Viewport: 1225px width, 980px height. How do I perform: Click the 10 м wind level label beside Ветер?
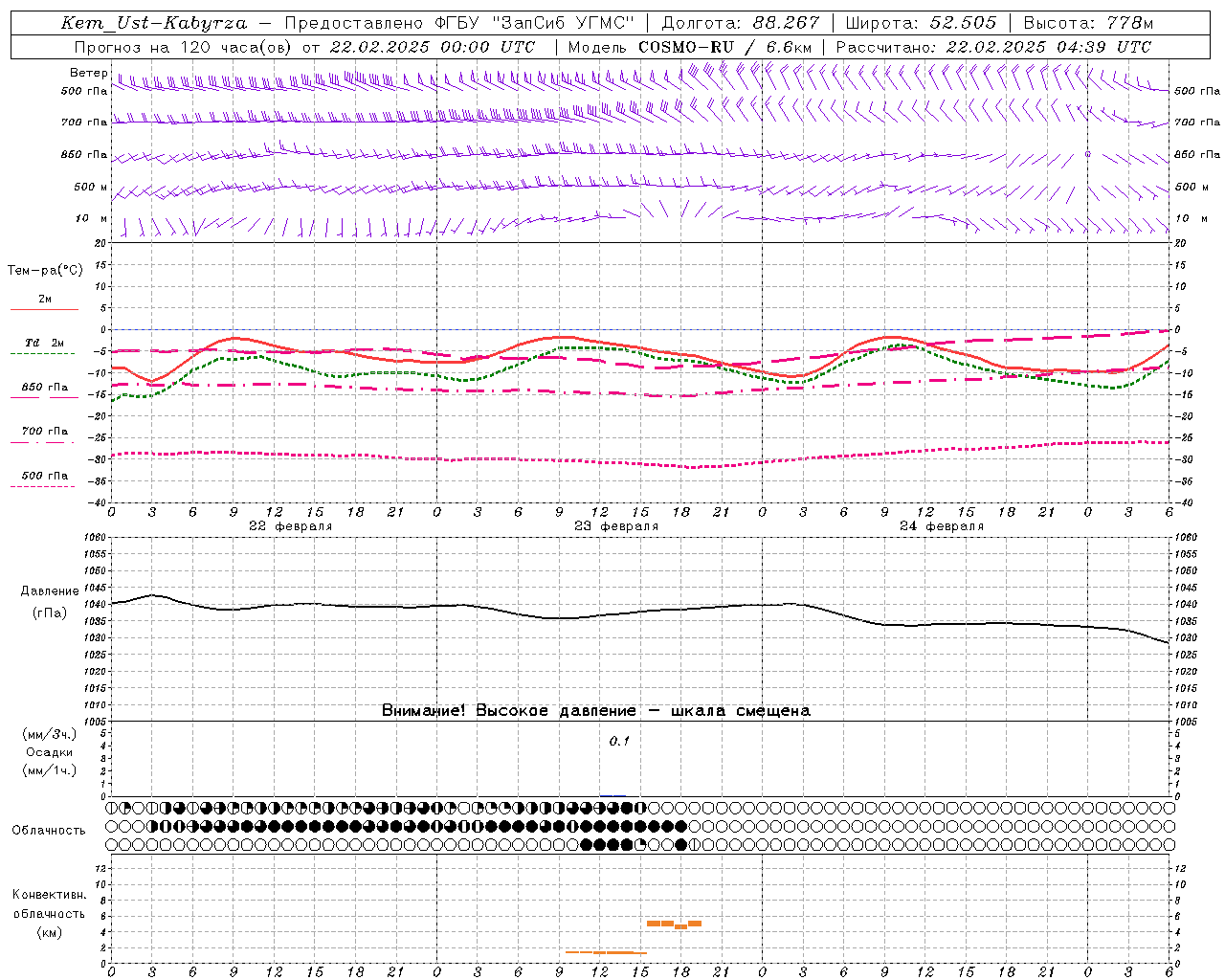coord(92,219)
